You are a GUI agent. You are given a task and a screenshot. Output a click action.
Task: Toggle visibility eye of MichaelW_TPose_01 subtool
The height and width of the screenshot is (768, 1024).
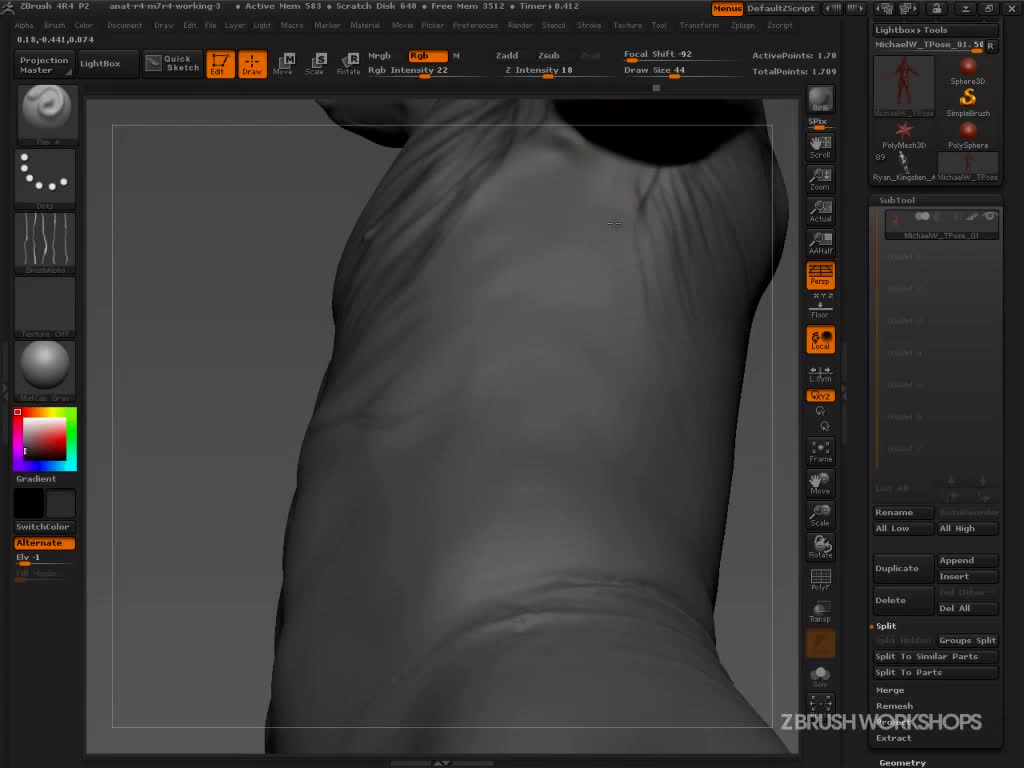click(990, 217)
